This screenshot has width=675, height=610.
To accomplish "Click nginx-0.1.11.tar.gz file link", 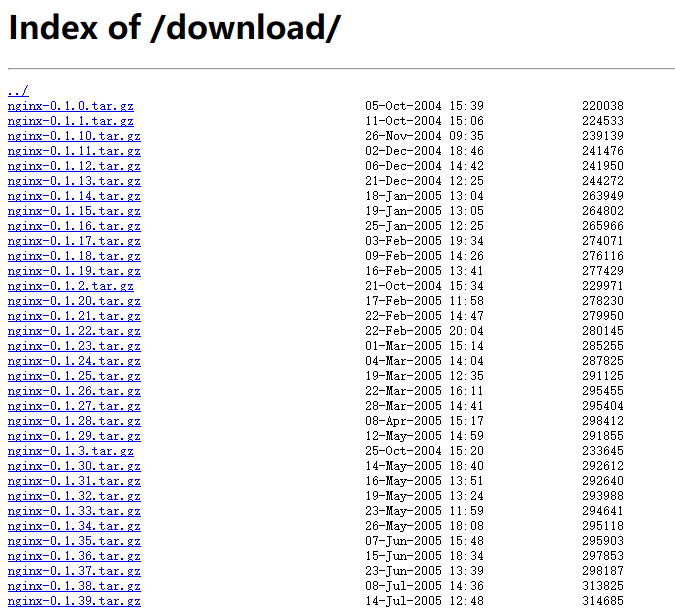I will [x=74, y=151].
